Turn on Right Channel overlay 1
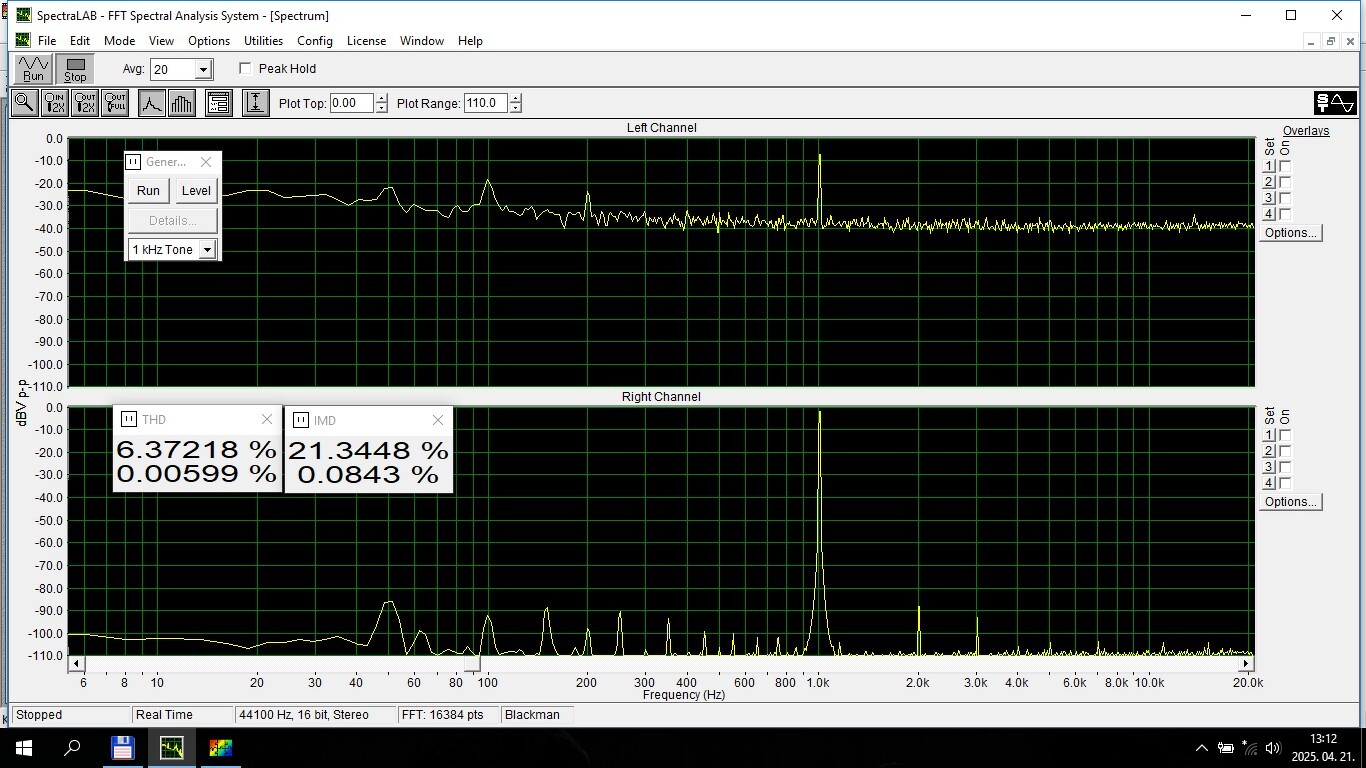1366x768 pixels. click(1285, 435)
